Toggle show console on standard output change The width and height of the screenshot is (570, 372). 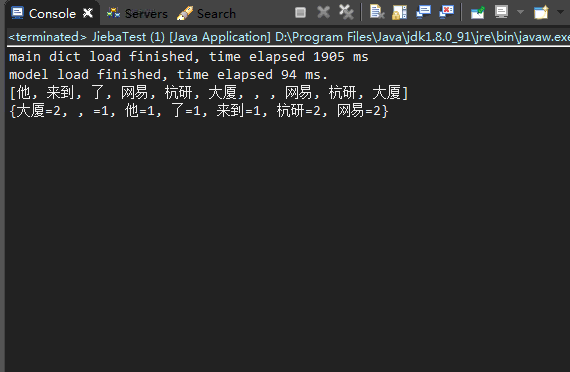point(424,12)
